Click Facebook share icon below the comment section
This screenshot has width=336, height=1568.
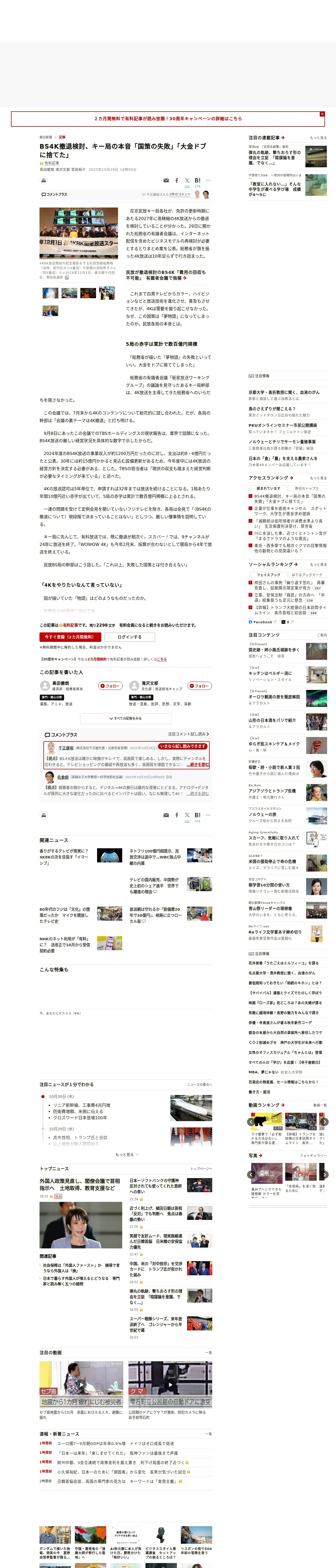click(x=177, y=815)
